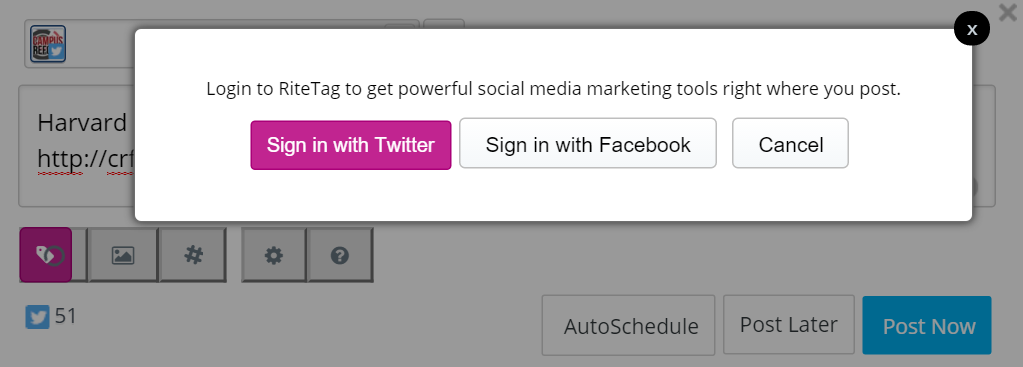Screen dimensions: 1023x367
Task: Click the AutoSchedule button
Action: pyautogui.click(x=628, y=325)
